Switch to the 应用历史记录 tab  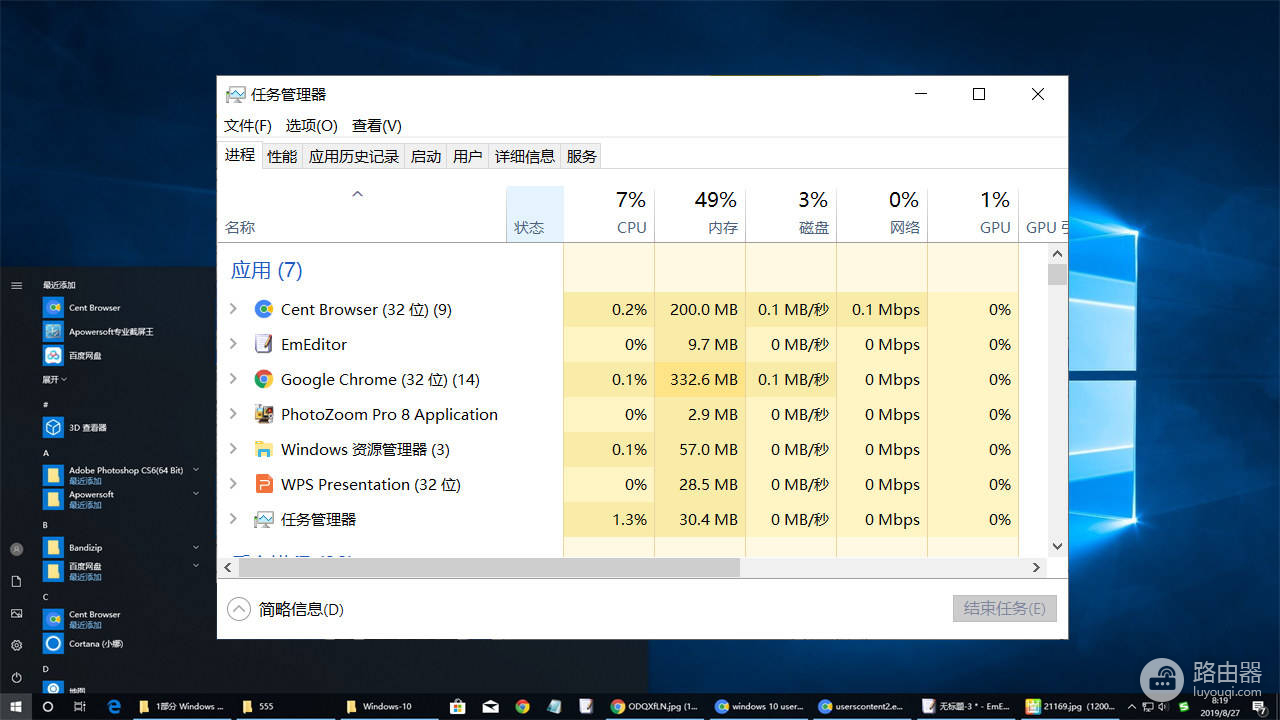(x=354, y=156)
